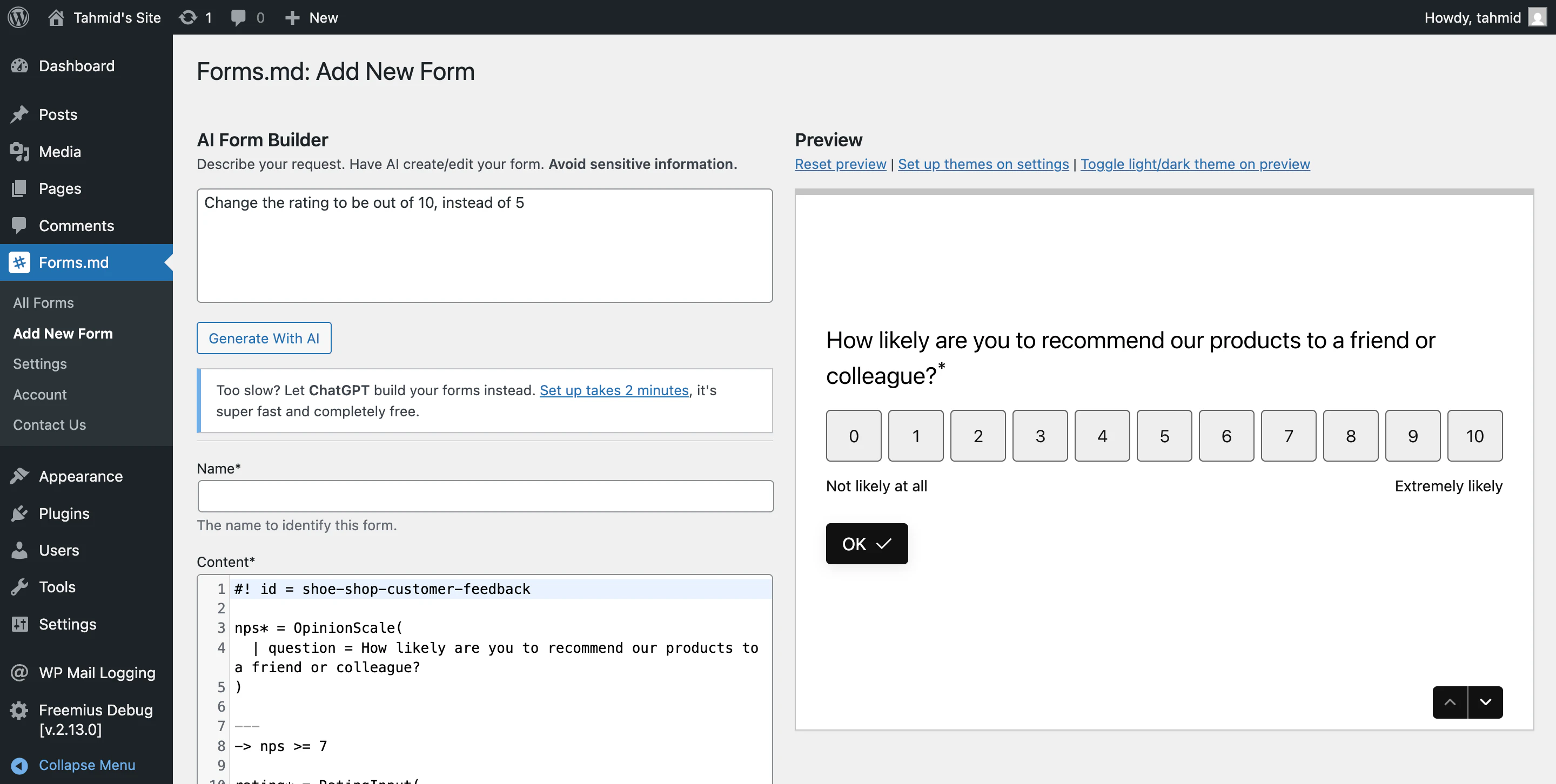This screenshot has height=784, width=1556.
Task: Click Generate With AI button
Action: [264, 338]
